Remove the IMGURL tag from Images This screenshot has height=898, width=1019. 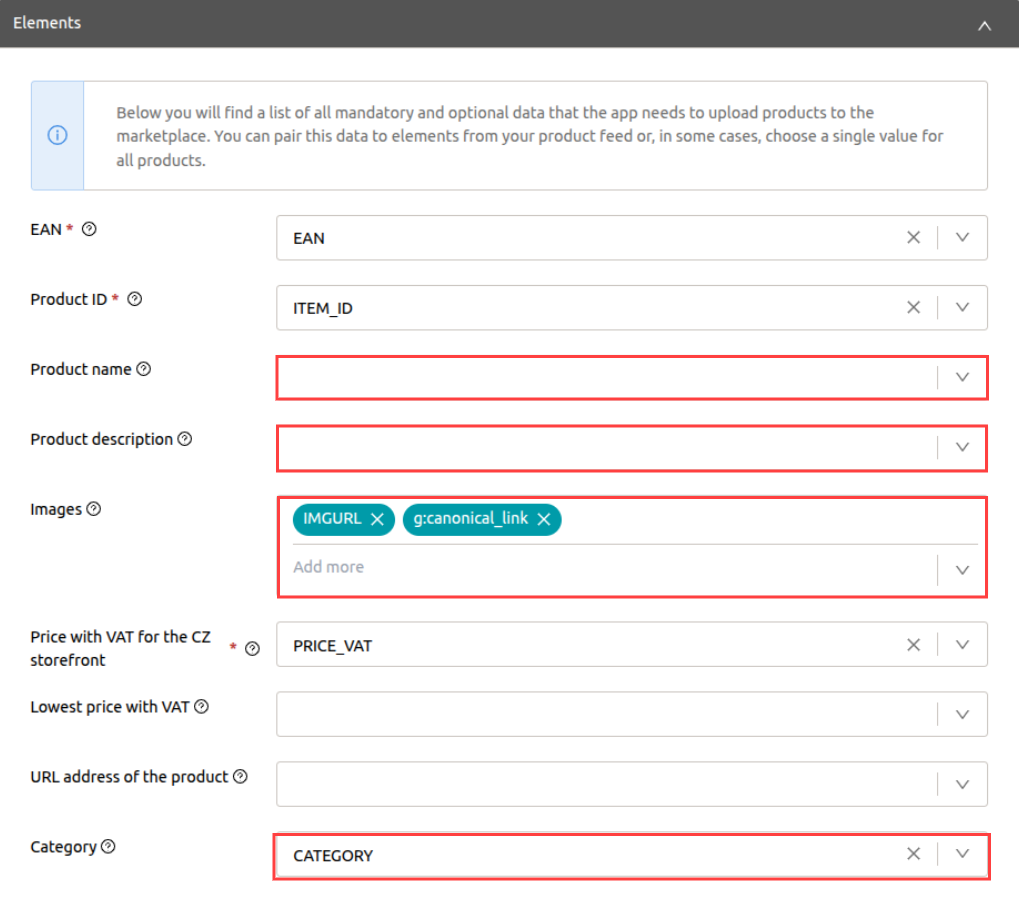pyautogui.click(x=377, y=519)
